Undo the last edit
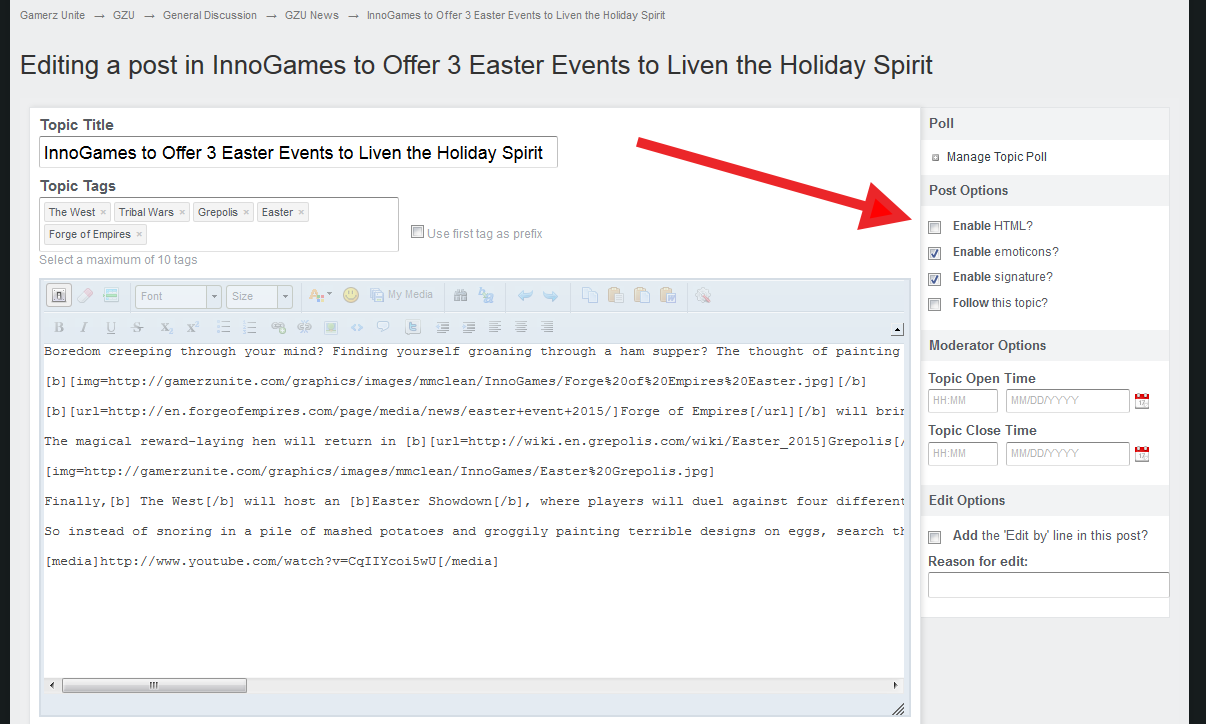The width and height of the screenshot is (1206, 724). coord(525,296)
